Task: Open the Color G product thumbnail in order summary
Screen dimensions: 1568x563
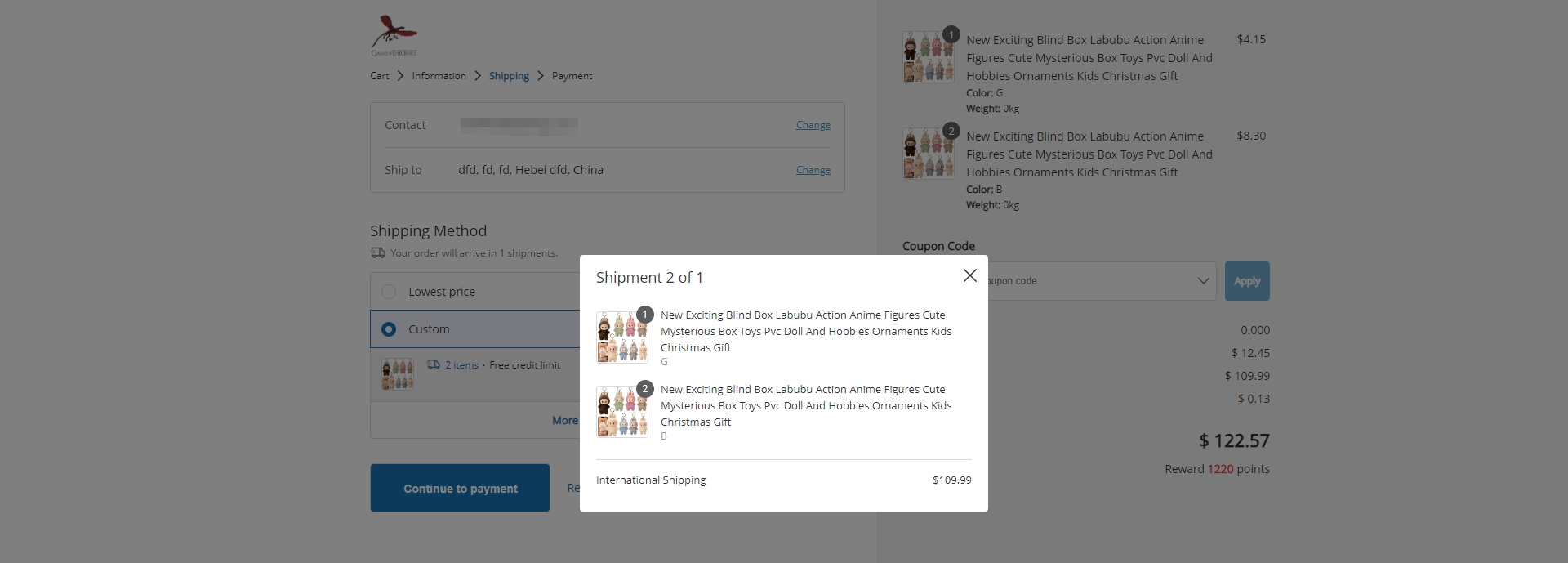Action: pyautogui.click(x=928, y=57)
